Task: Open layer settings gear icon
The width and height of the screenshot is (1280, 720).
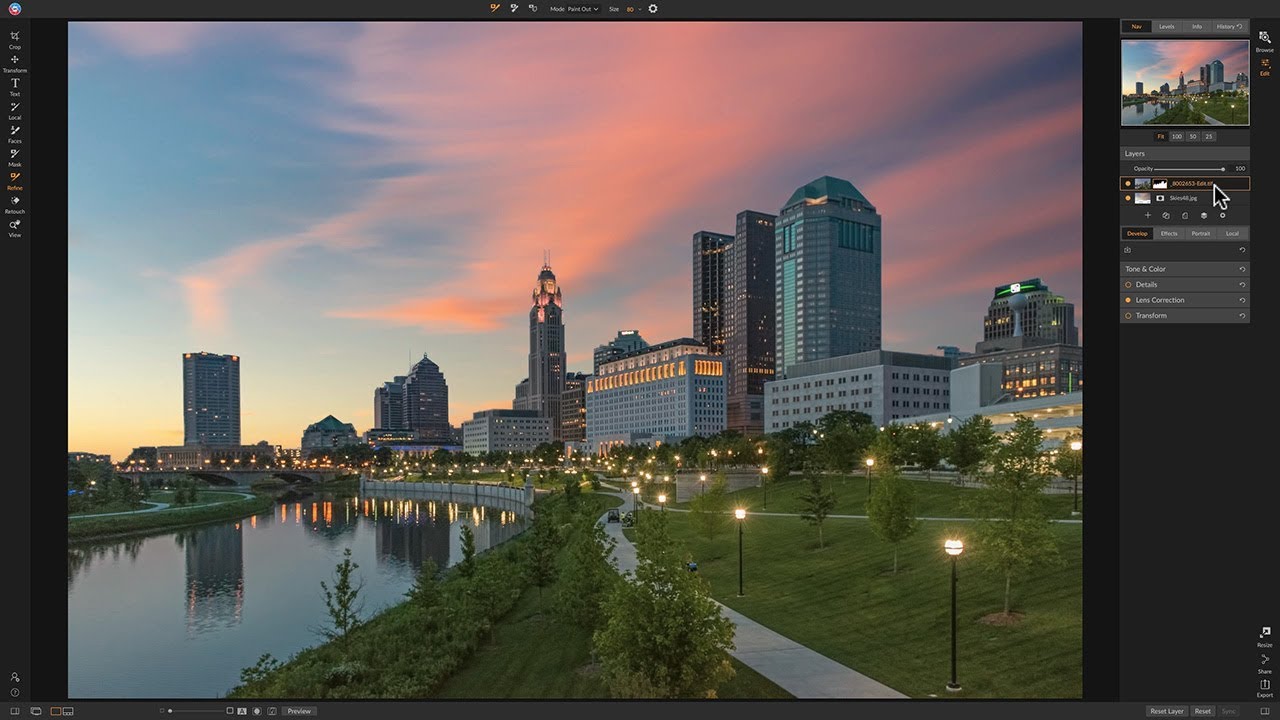Action: (1222, 215)
